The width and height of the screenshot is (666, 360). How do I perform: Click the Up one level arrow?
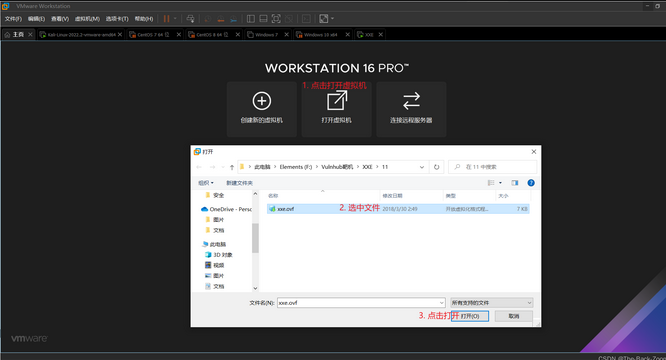pyautogui.click(x=232, y=167)
